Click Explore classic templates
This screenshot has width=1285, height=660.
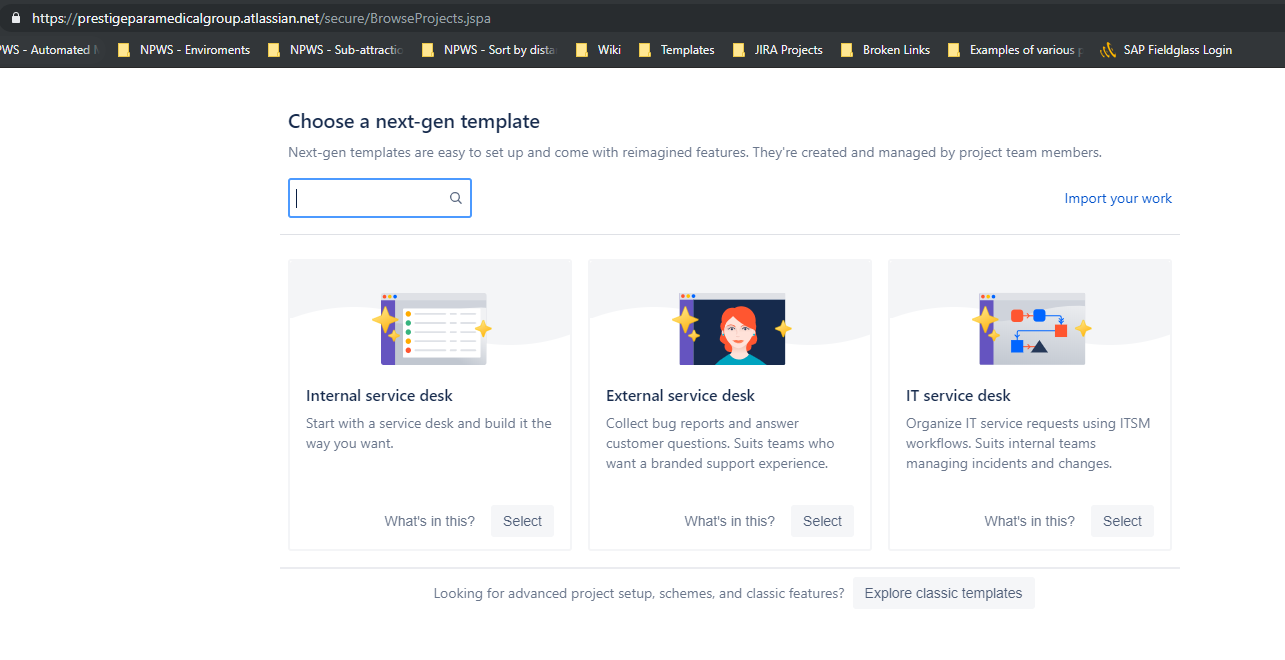pyautogui.click(x=943, y=592)
